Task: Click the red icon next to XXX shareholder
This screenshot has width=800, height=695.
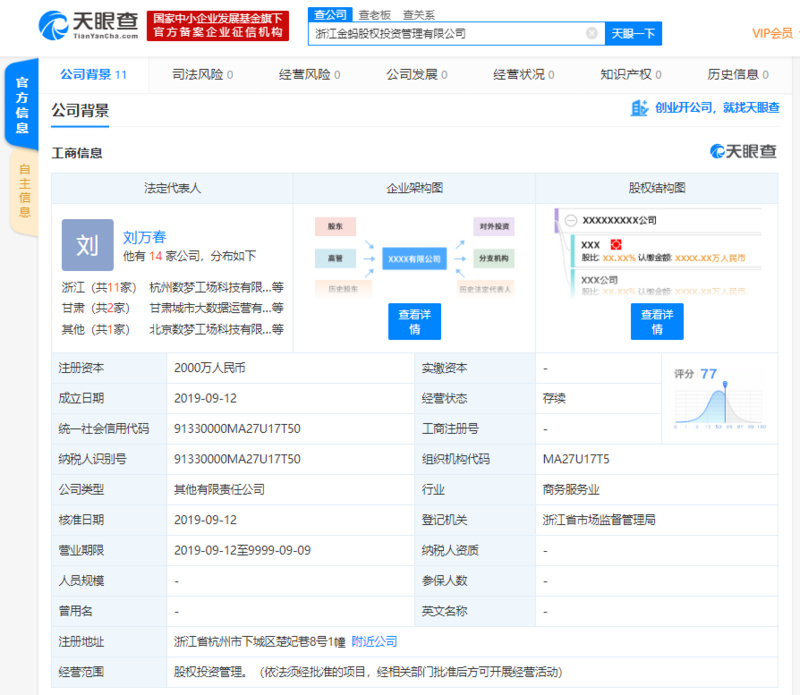Action: (x=616, y=245)
